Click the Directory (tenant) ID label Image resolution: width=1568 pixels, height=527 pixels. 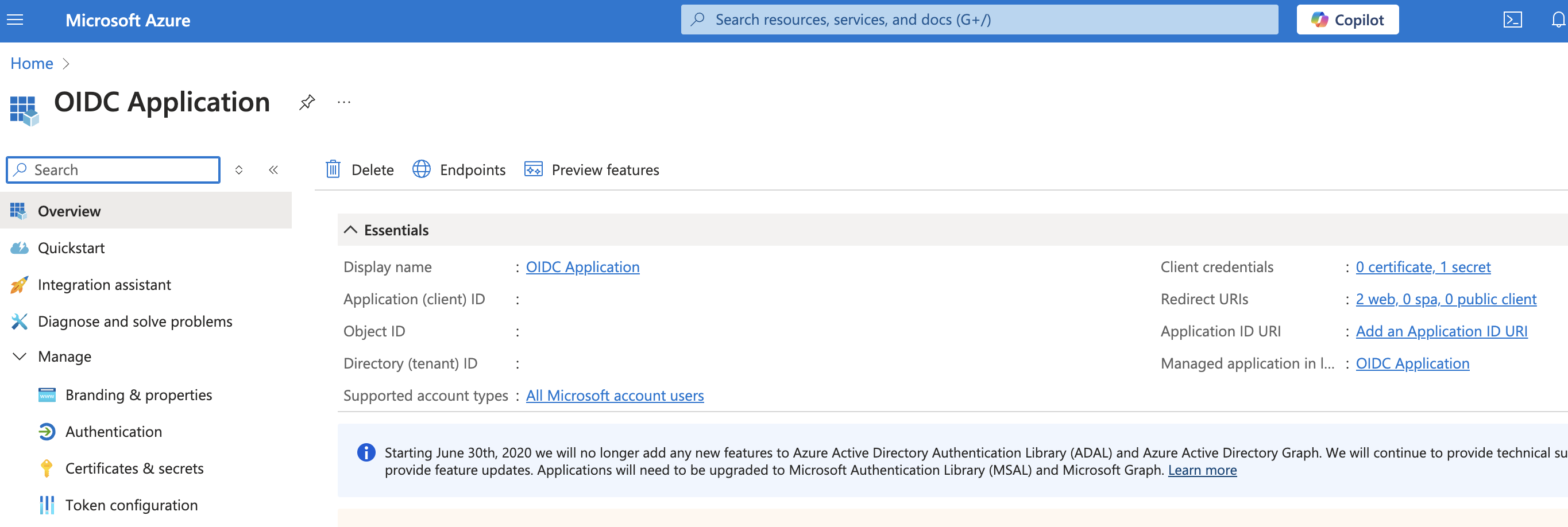410,364
